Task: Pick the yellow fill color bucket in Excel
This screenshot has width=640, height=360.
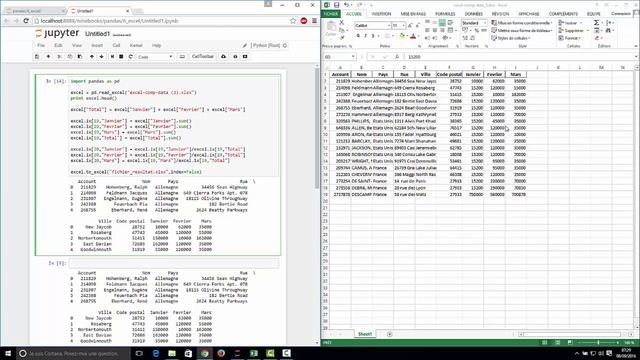Action: pos(402,36)
